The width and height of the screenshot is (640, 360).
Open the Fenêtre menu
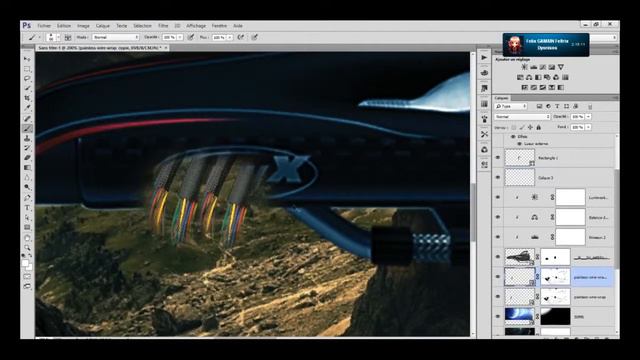219,26
